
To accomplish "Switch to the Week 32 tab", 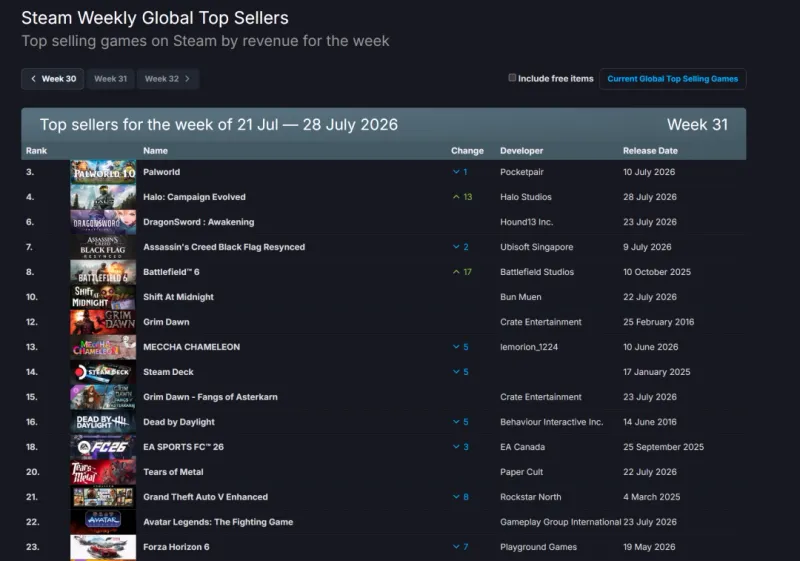I will click(168, 79).
